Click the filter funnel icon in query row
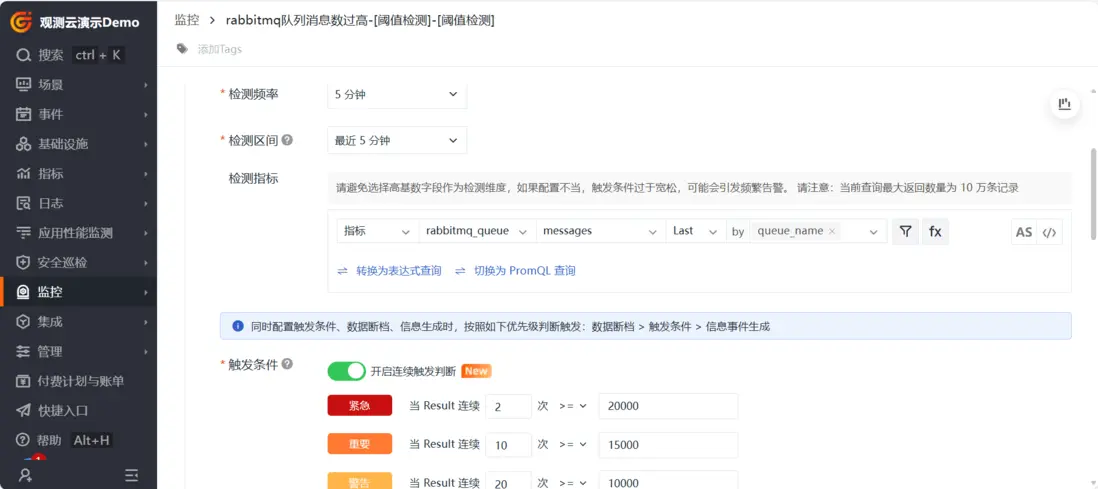Viewport: 1098px width, 489px height. (x=905, y=231)
